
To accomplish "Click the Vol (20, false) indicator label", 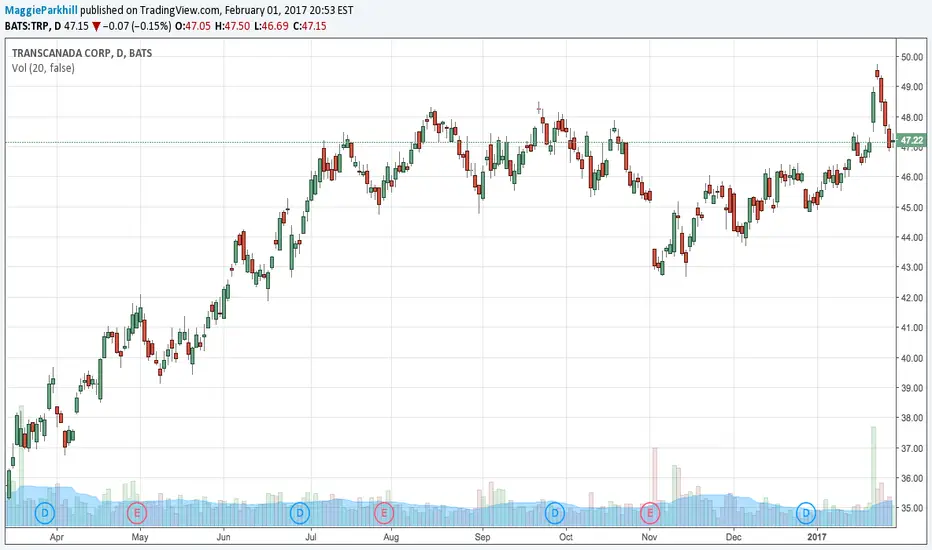I will (x=43, y=68).
